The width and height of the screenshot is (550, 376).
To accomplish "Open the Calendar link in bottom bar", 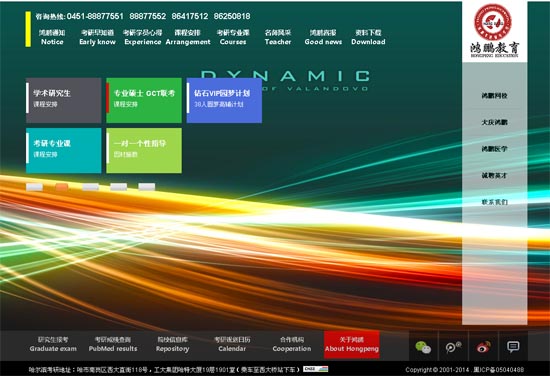I will click(232, 344).
